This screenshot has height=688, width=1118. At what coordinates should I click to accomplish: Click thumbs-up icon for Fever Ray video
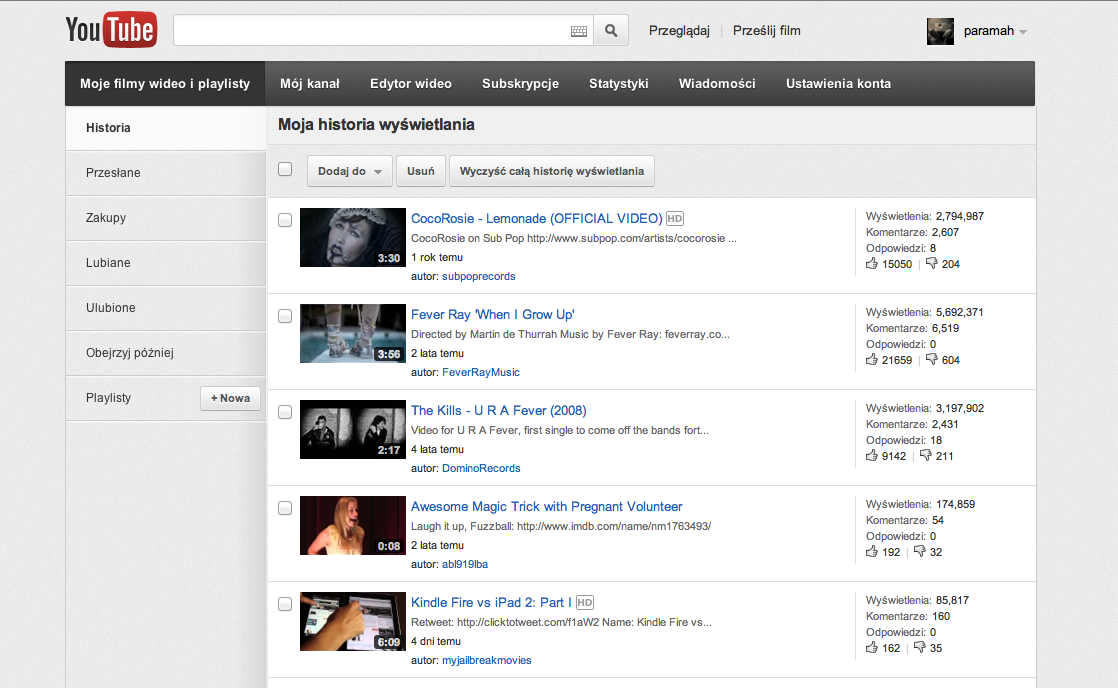tap(872, 360)
